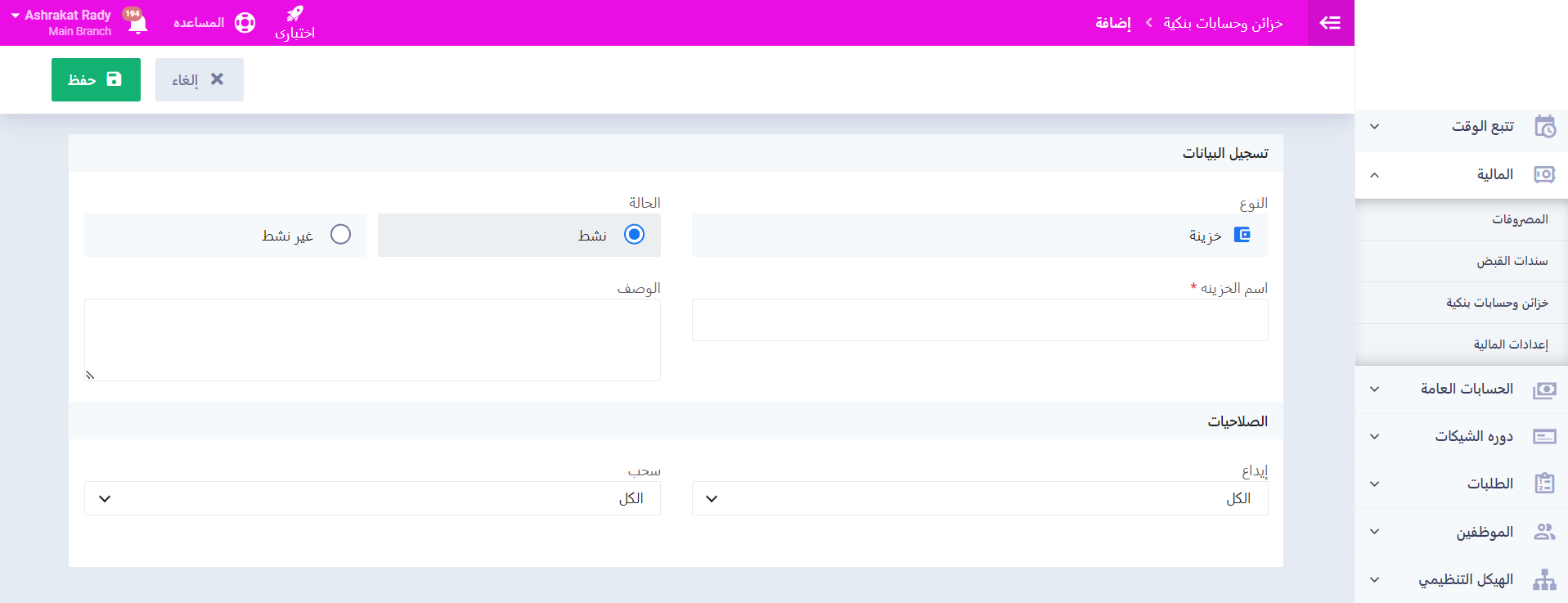Screen dimensions: 1568x603
Task: Open سندات القبض menu item
Action: pyautogui.click(x=1512, y=261)
